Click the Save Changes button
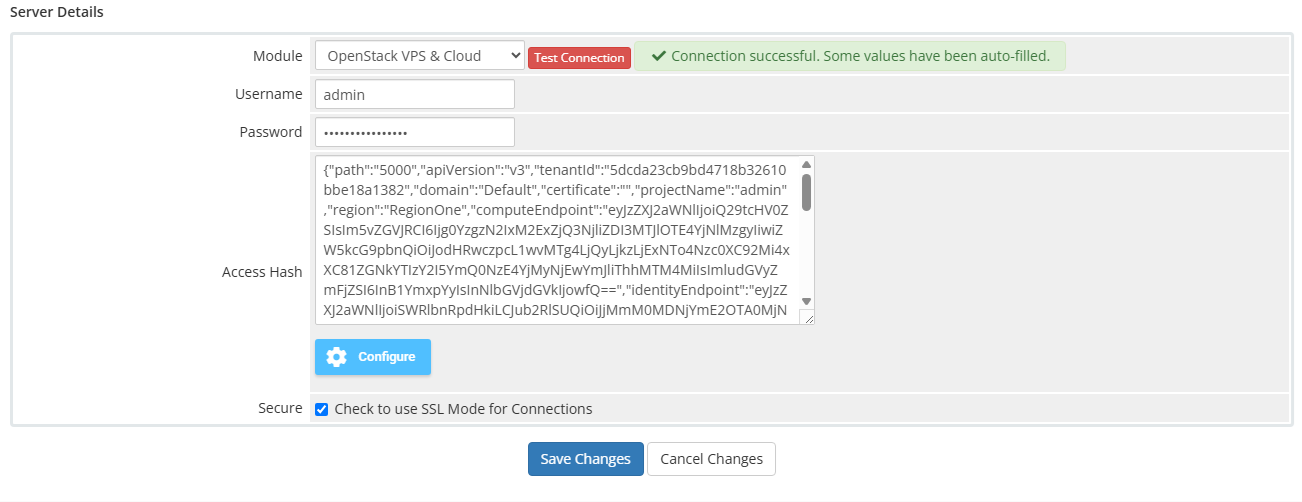 (x=585, y=459)
